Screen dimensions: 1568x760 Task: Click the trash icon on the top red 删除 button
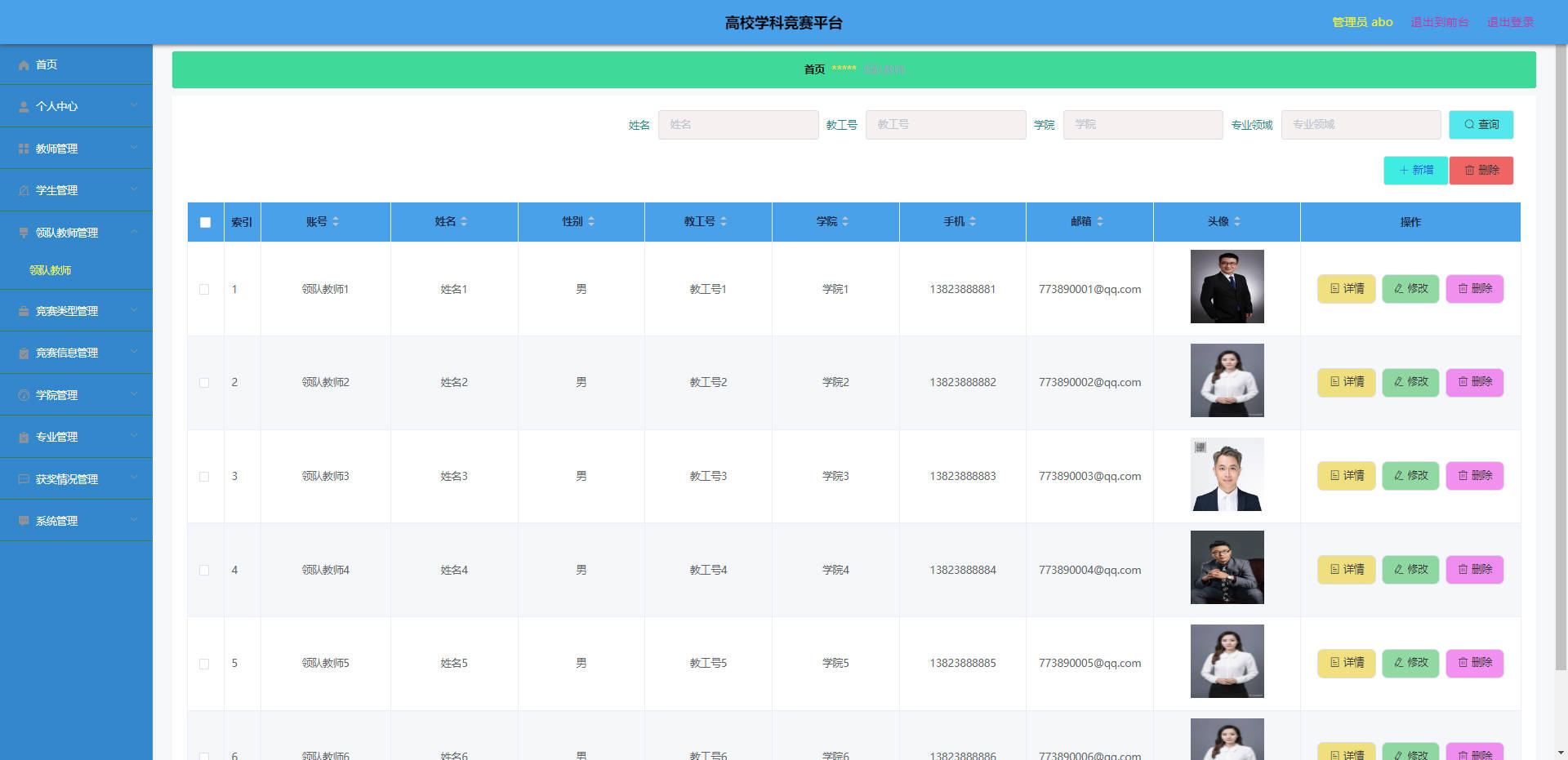(1470, 170)
